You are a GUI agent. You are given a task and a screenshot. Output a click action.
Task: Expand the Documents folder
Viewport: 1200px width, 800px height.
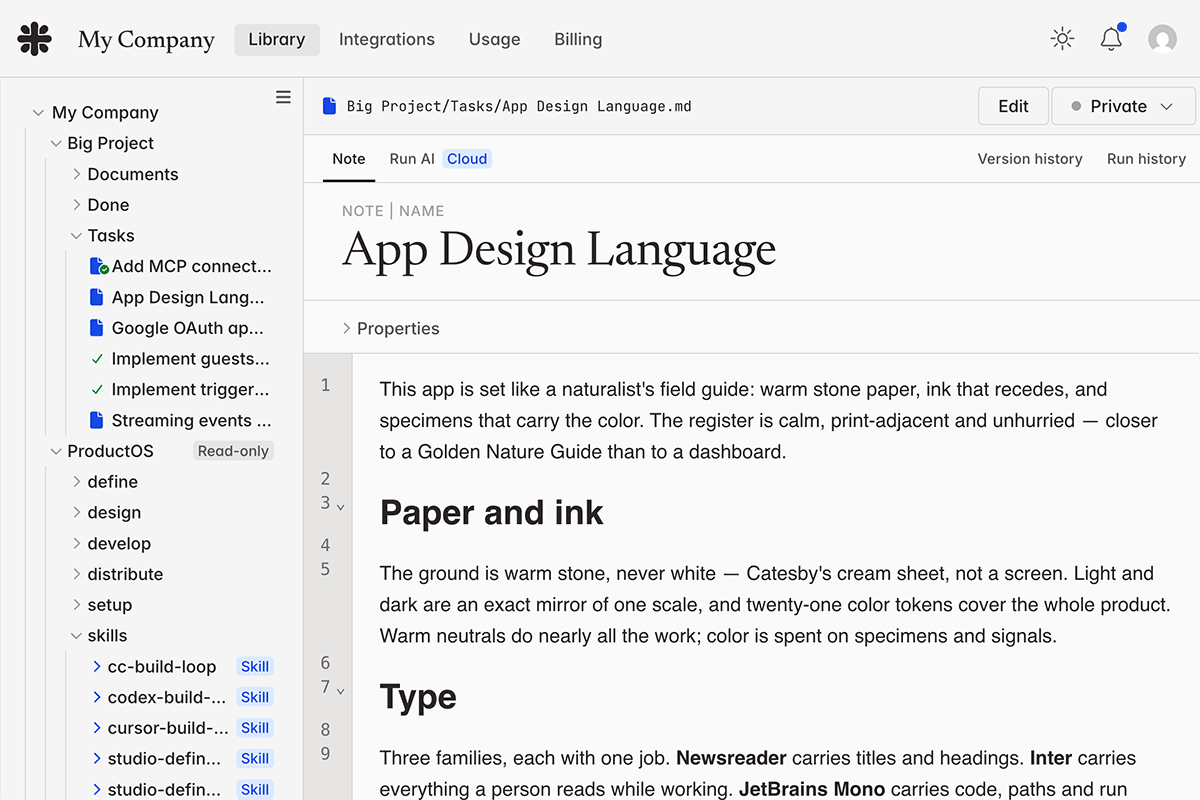point(77,174)
